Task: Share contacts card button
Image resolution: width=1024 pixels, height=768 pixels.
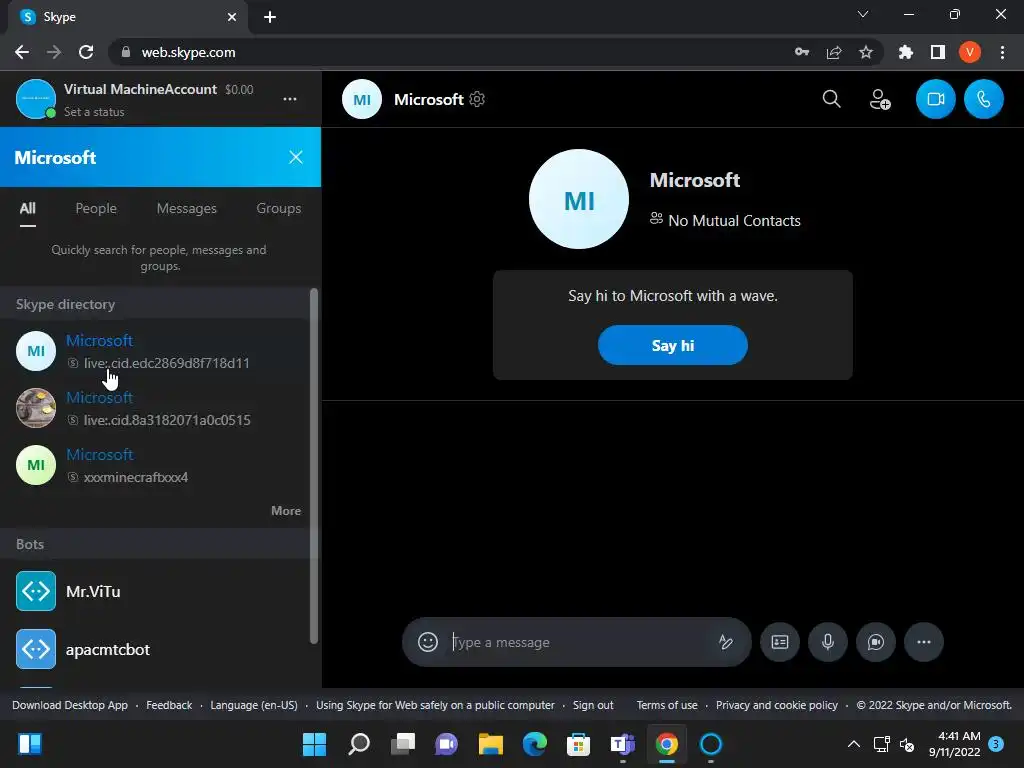Action: click(x=780, y=642)
